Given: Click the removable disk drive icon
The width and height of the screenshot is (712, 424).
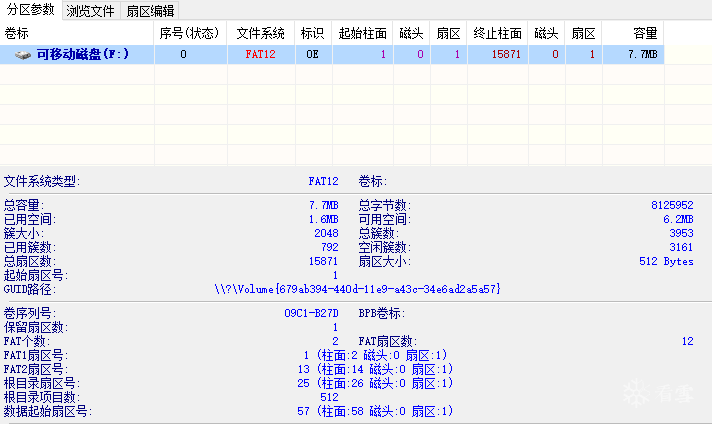Looking at the screenshot, I should pyautogui.click(x=22, y=55).
